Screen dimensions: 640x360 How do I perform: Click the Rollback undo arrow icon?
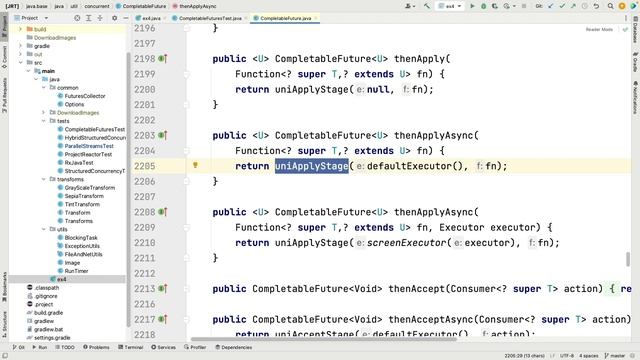coord(596,6)
